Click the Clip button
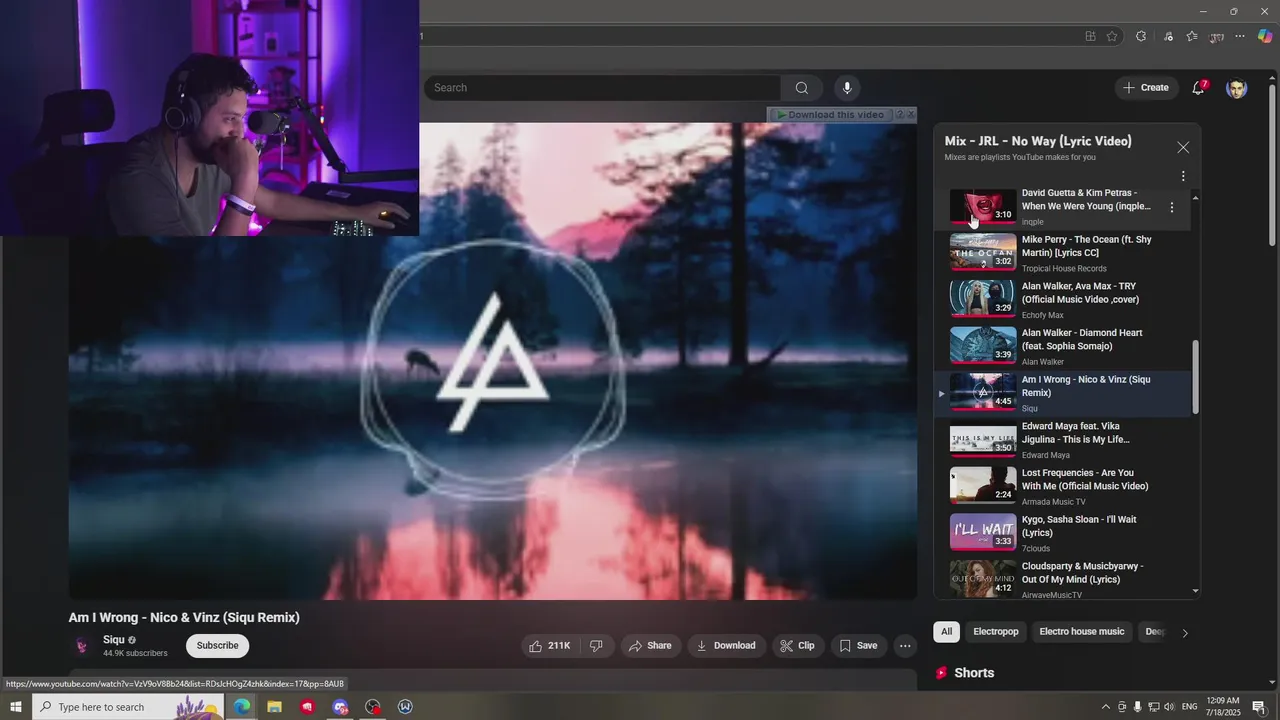Image resolution: width=1280 pixels, height=720 pixels. (x=797, y=646)
